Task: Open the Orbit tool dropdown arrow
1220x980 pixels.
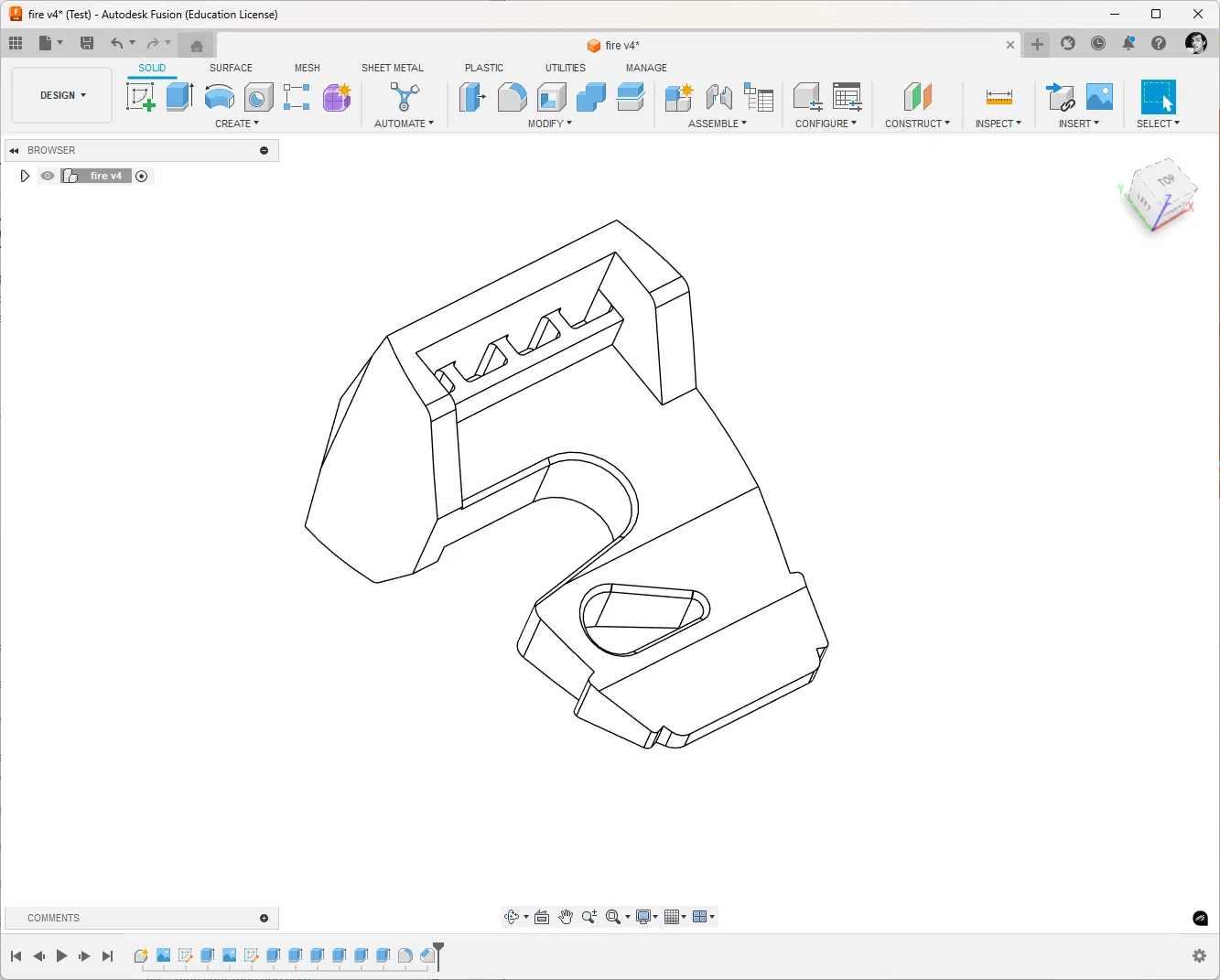Action: [x=525, y=917]
